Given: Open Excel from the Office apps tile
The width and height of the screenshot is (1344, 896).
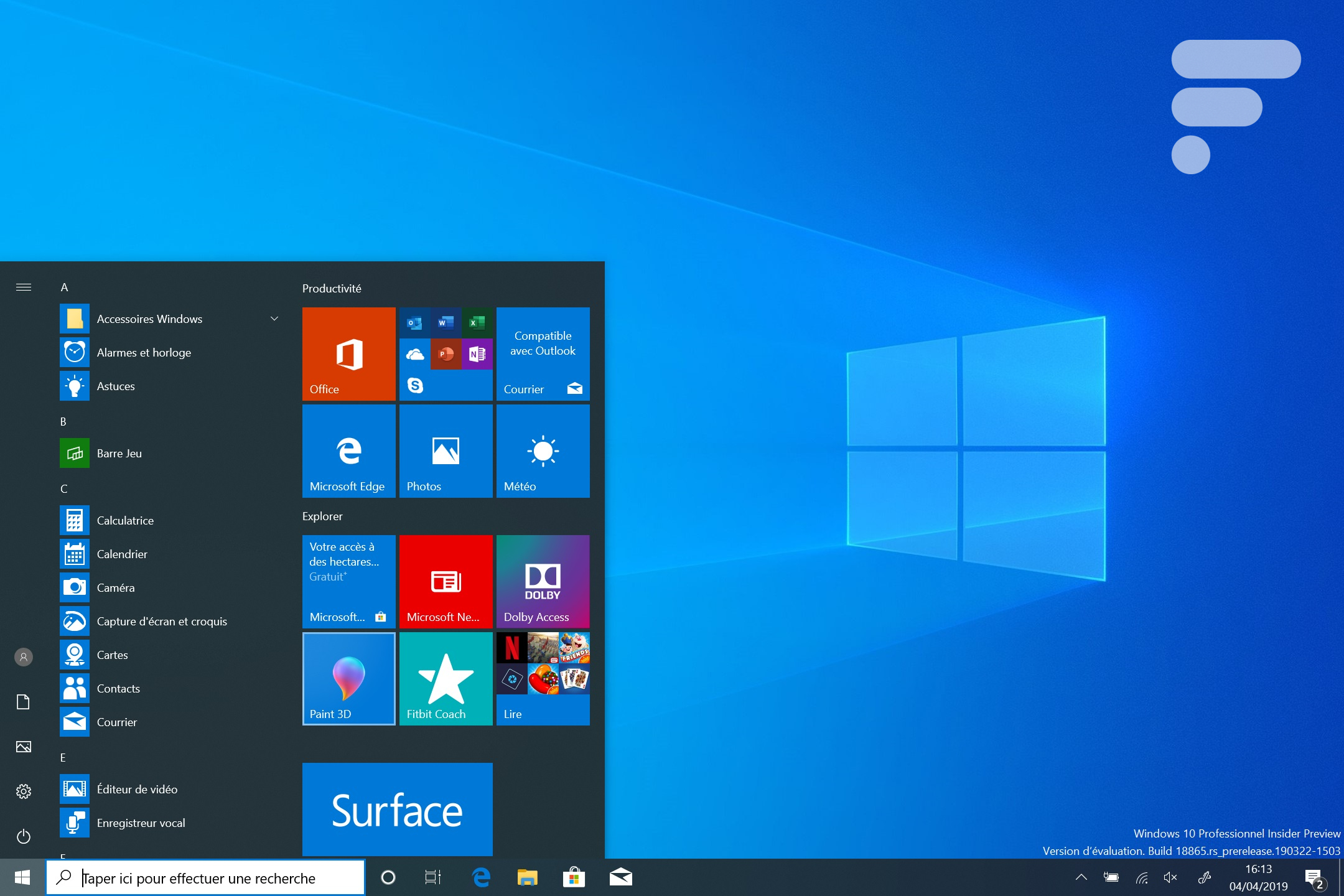Looking at the screenshot, I should pos(477,323).
